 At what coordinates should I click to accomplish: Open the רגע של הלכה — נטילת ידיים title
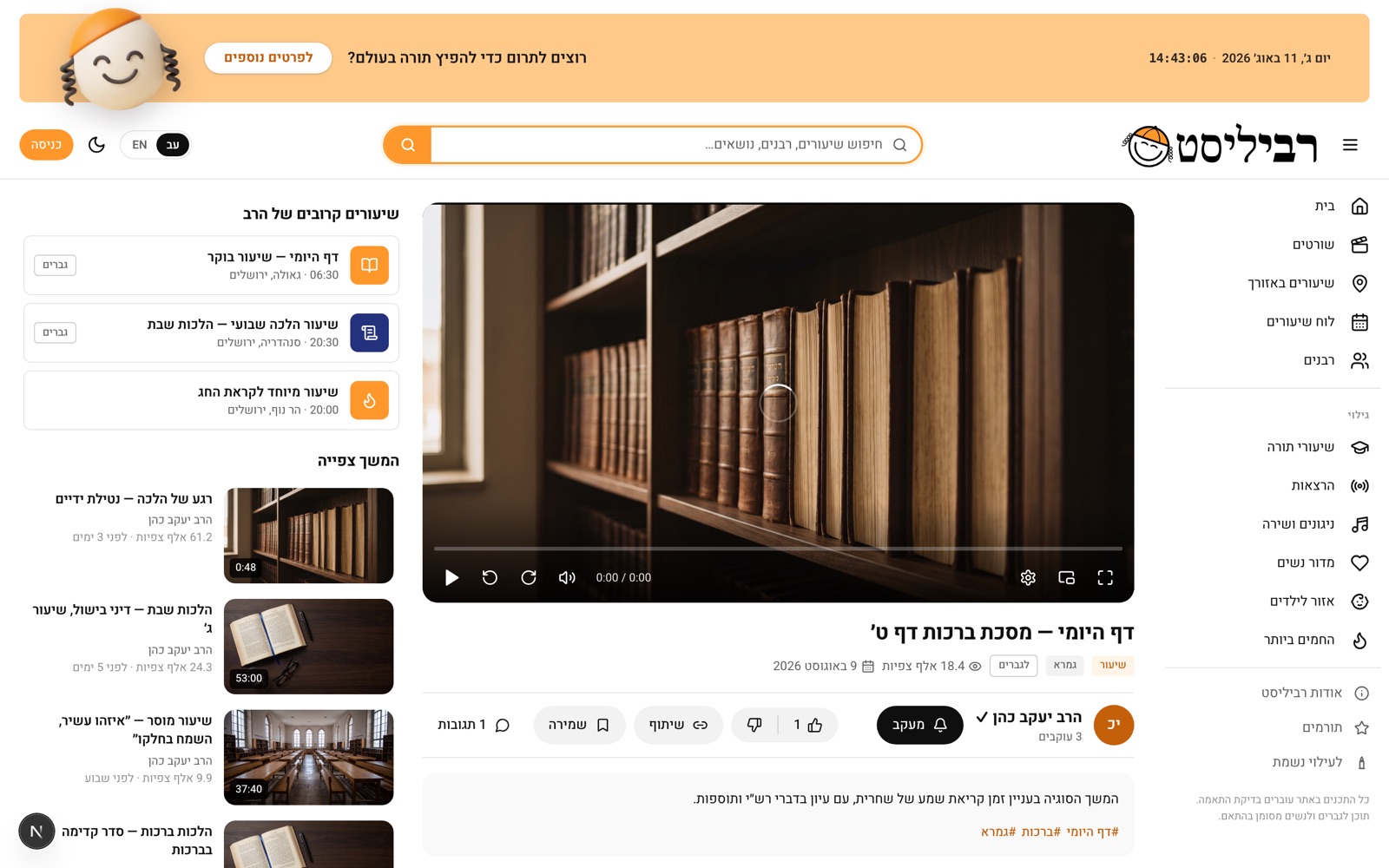pyautogui.click(x=134, y=499)
